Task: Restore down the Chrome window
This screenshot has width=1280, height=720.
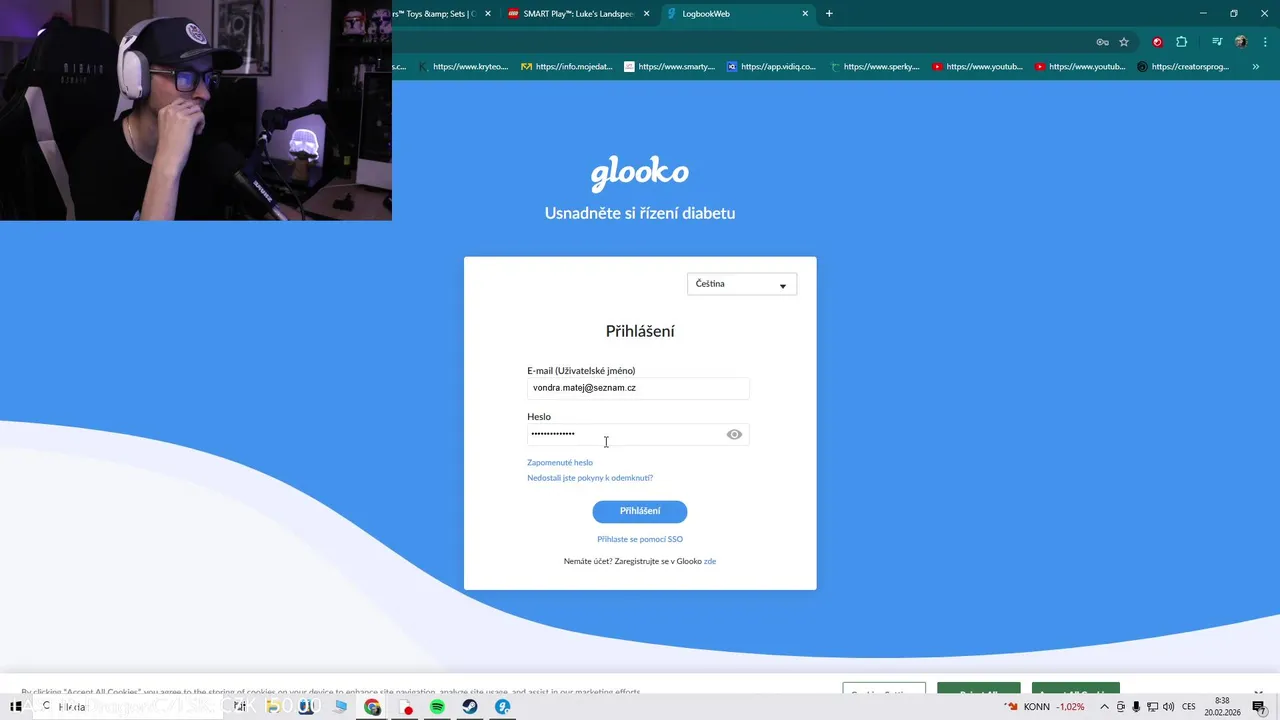Action: [x=1234, y=13]
